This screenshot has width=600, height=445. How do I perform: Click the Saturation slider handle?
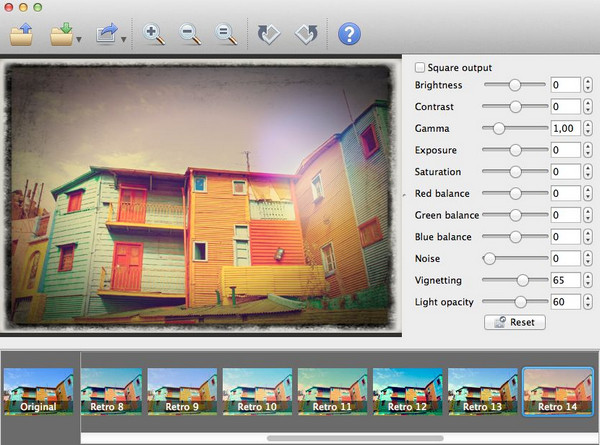coord(515,172)
